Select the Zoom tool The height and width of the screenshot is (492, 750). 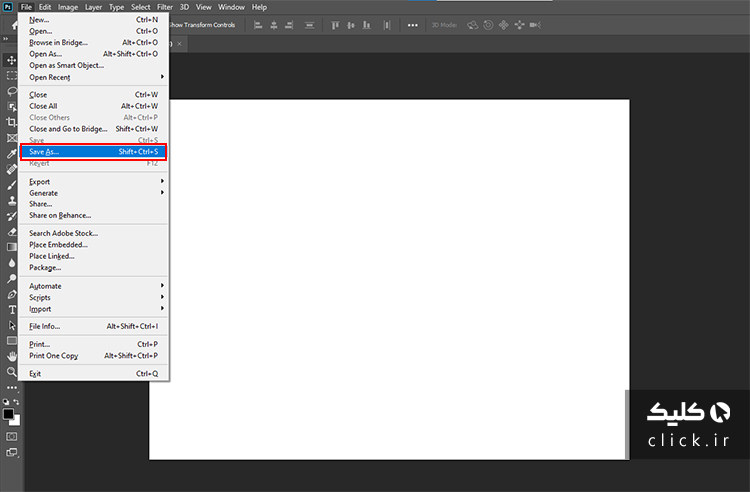point(11,372)
